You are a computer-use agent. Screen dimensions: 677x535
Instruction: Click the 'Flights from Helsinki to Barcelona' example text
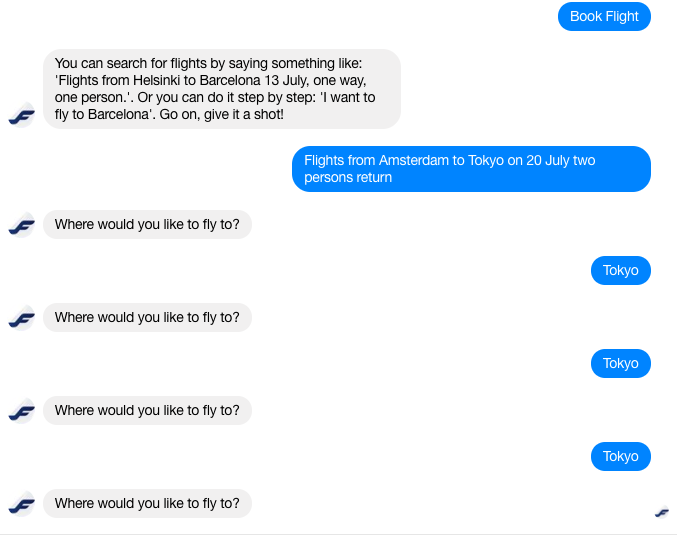pyautogui.click(x=159, y=80)
